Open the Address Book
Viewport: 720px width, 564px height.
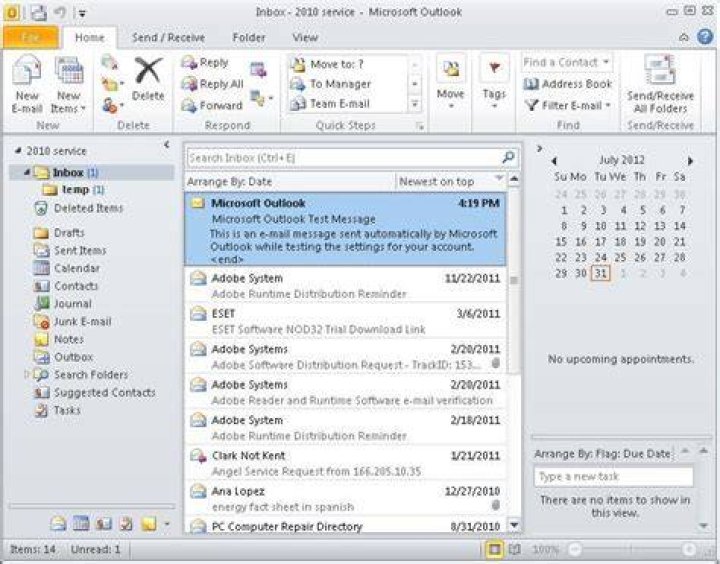click(x=568, y=84)
